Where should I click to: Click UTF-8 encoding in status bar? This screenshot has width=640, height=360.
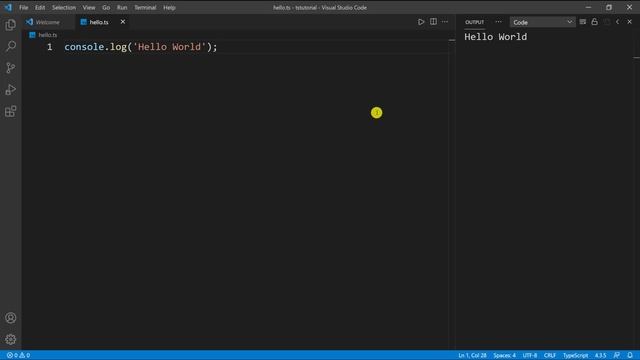click(x=530, y=356)
